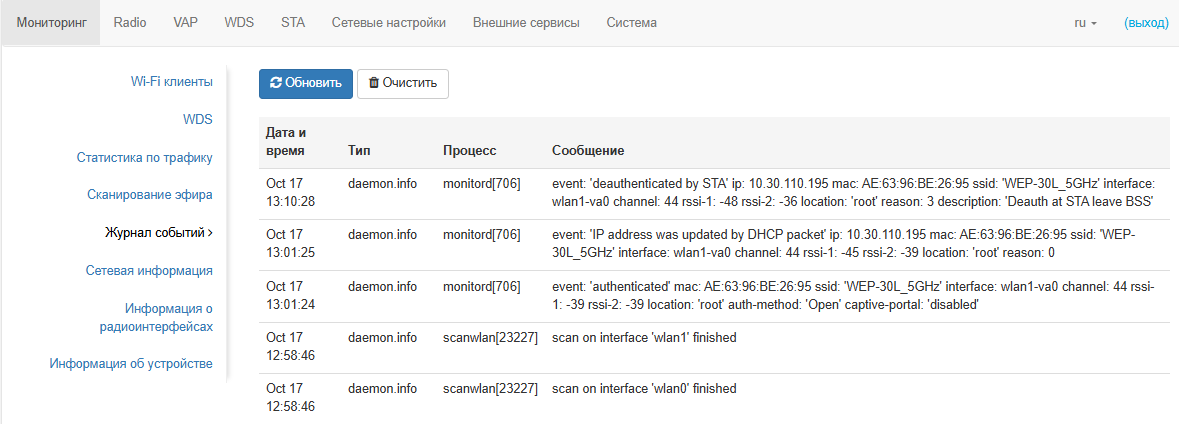
Task: Click the refresh icon on Обновить button
Action: pos(276,83)
